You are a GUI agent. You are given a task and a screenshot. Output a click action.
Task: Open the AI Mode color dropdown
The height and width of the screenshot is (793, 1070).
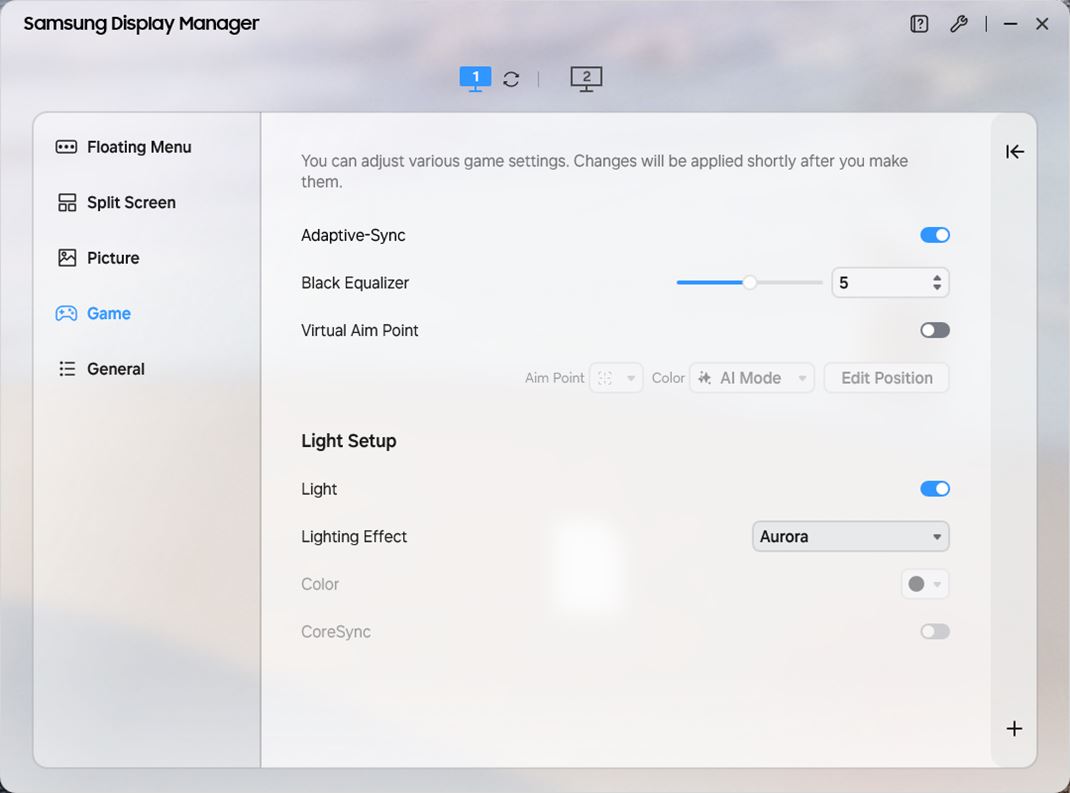[x=751, y=377]
